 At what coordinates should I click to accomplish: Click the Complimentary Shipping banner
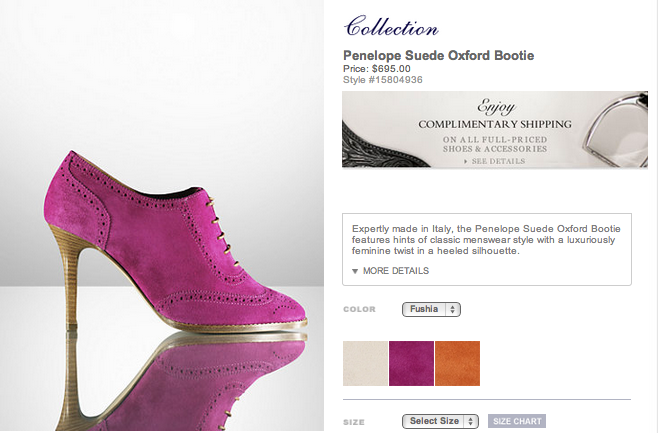[494, 125]
